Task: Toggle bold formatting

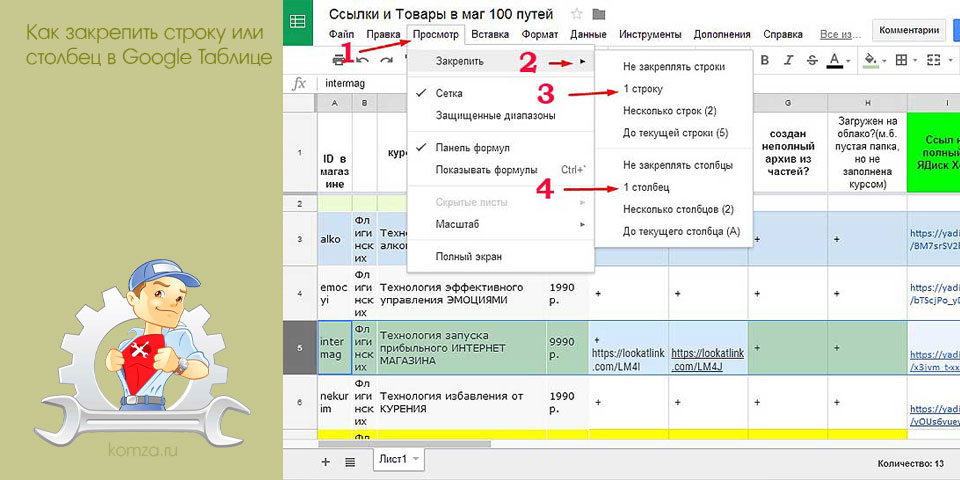Action: click(x=764, y=60)
